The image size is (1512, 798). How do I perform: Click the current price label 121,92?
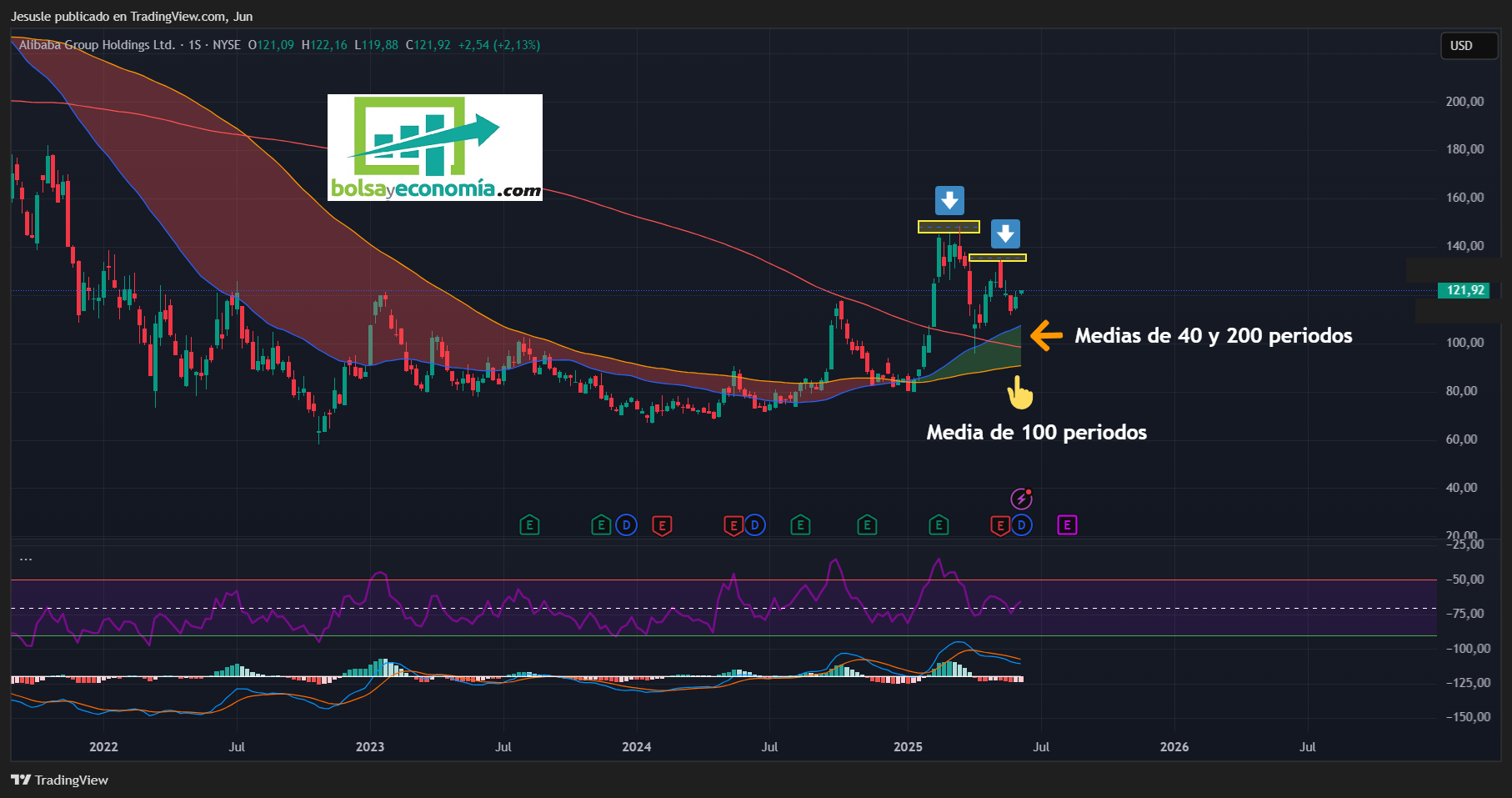pyautogui.click(x=1465, y=290)
